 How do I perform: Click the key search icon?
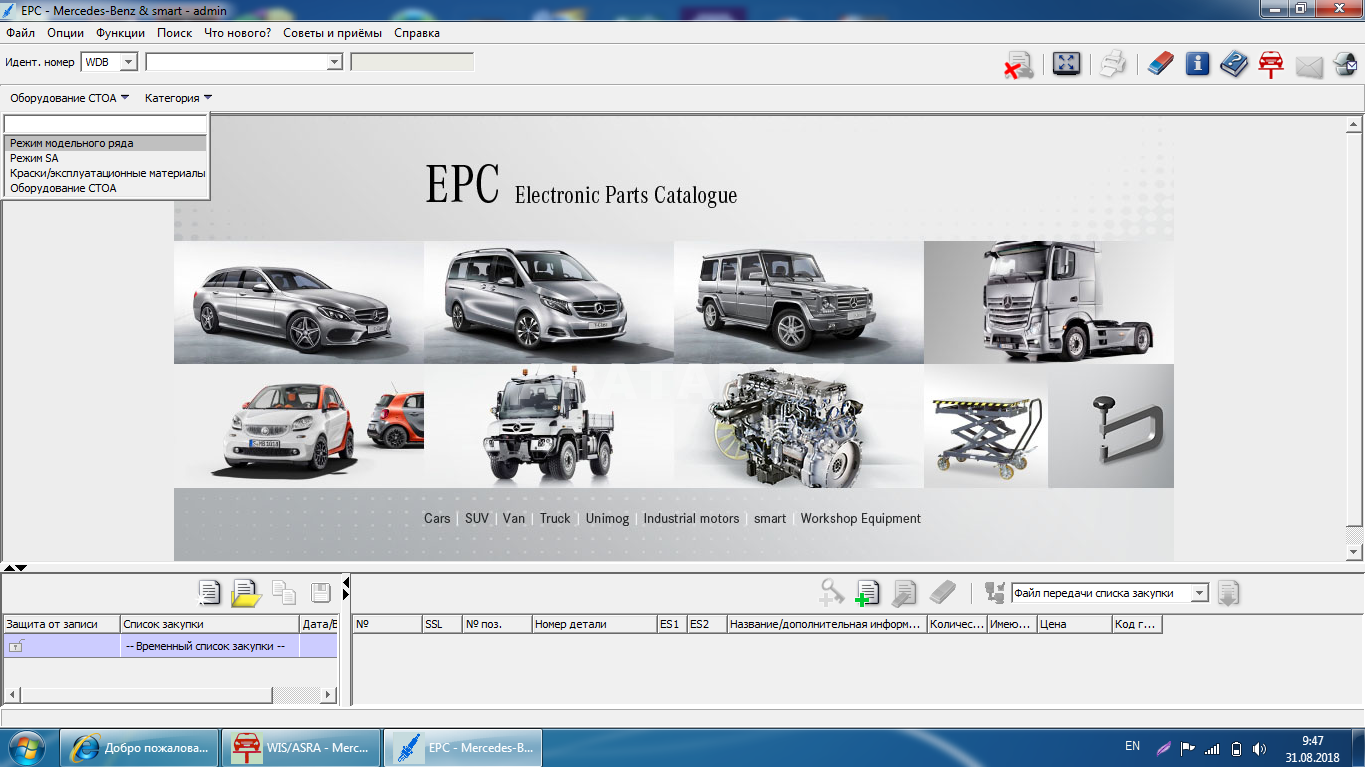coord(831,592)
